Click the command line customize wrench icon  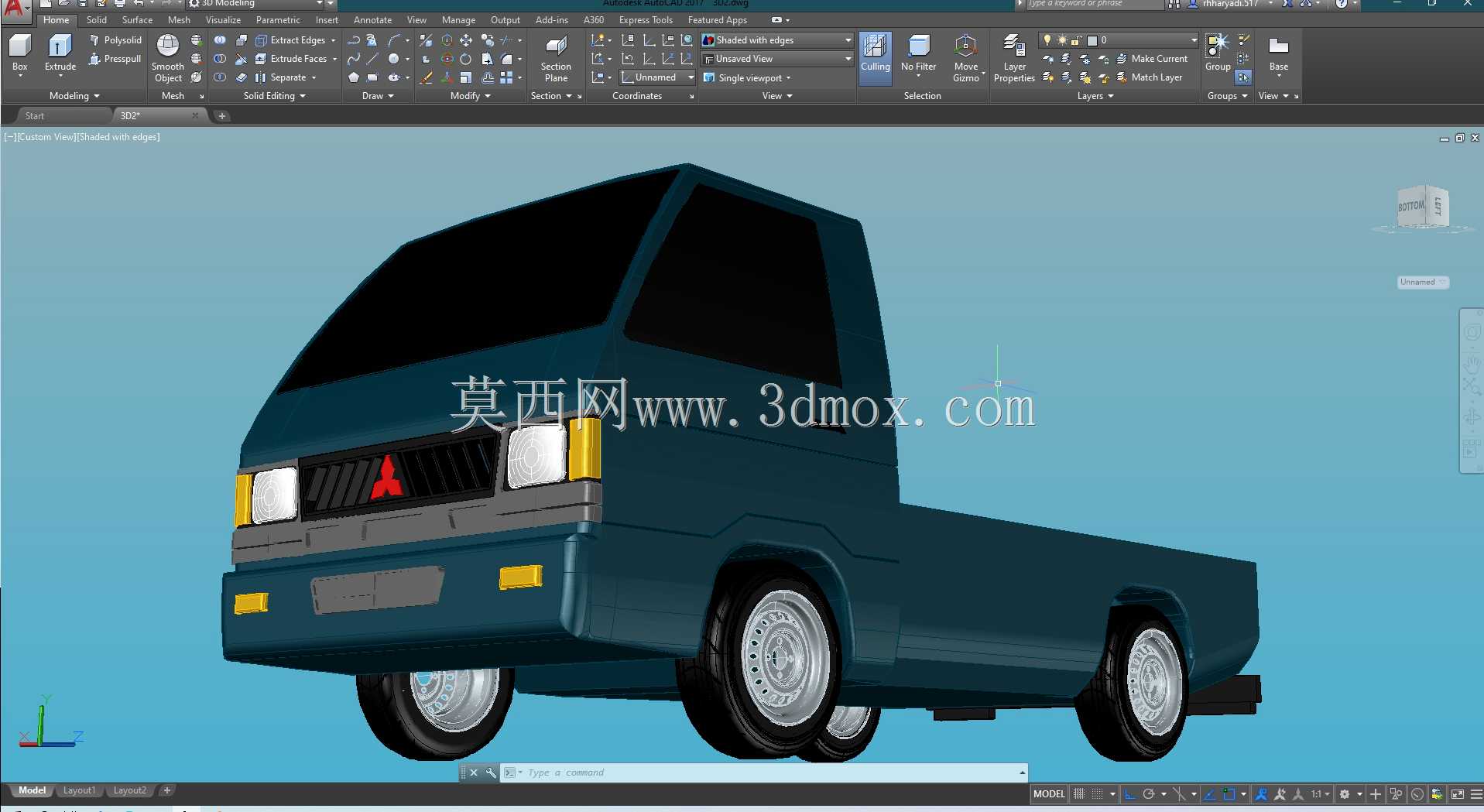pos(491,773)
